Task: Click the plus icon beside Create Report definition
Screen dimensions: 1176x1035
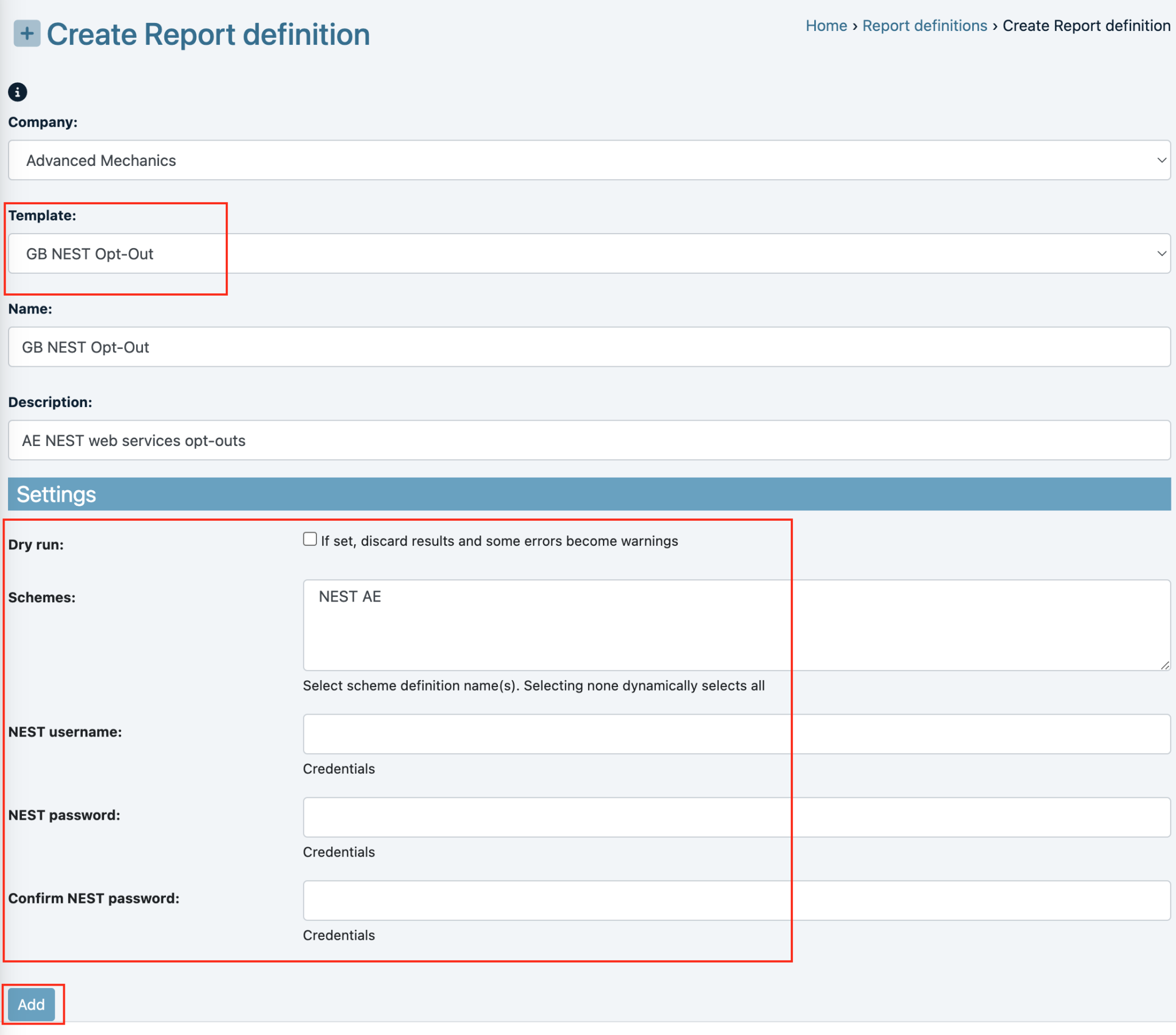Action: coord(26,33)
